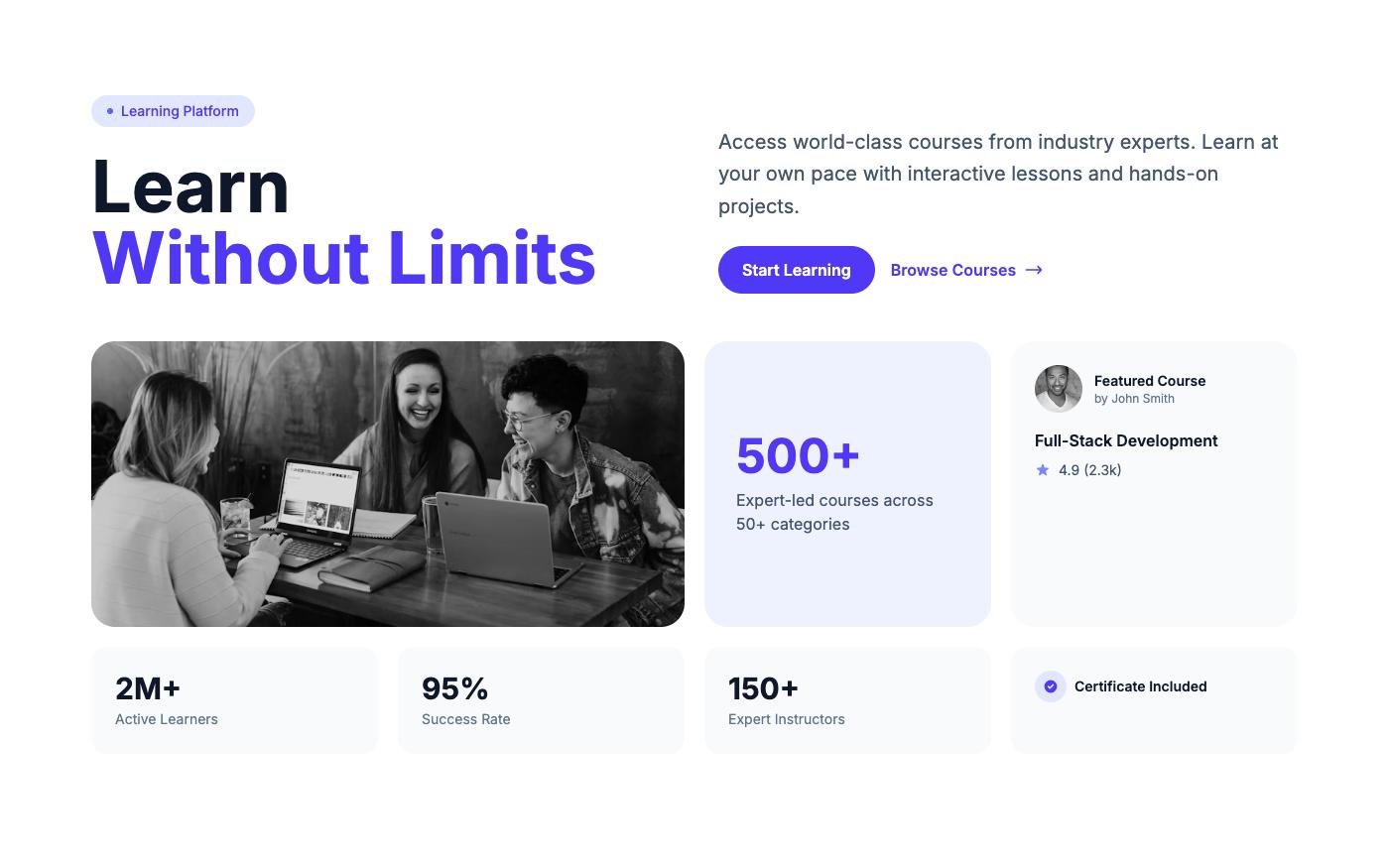Click the Without Limits headline
Image resolution: width=1389 pixels, height=868 pixels.
point(344,258)
